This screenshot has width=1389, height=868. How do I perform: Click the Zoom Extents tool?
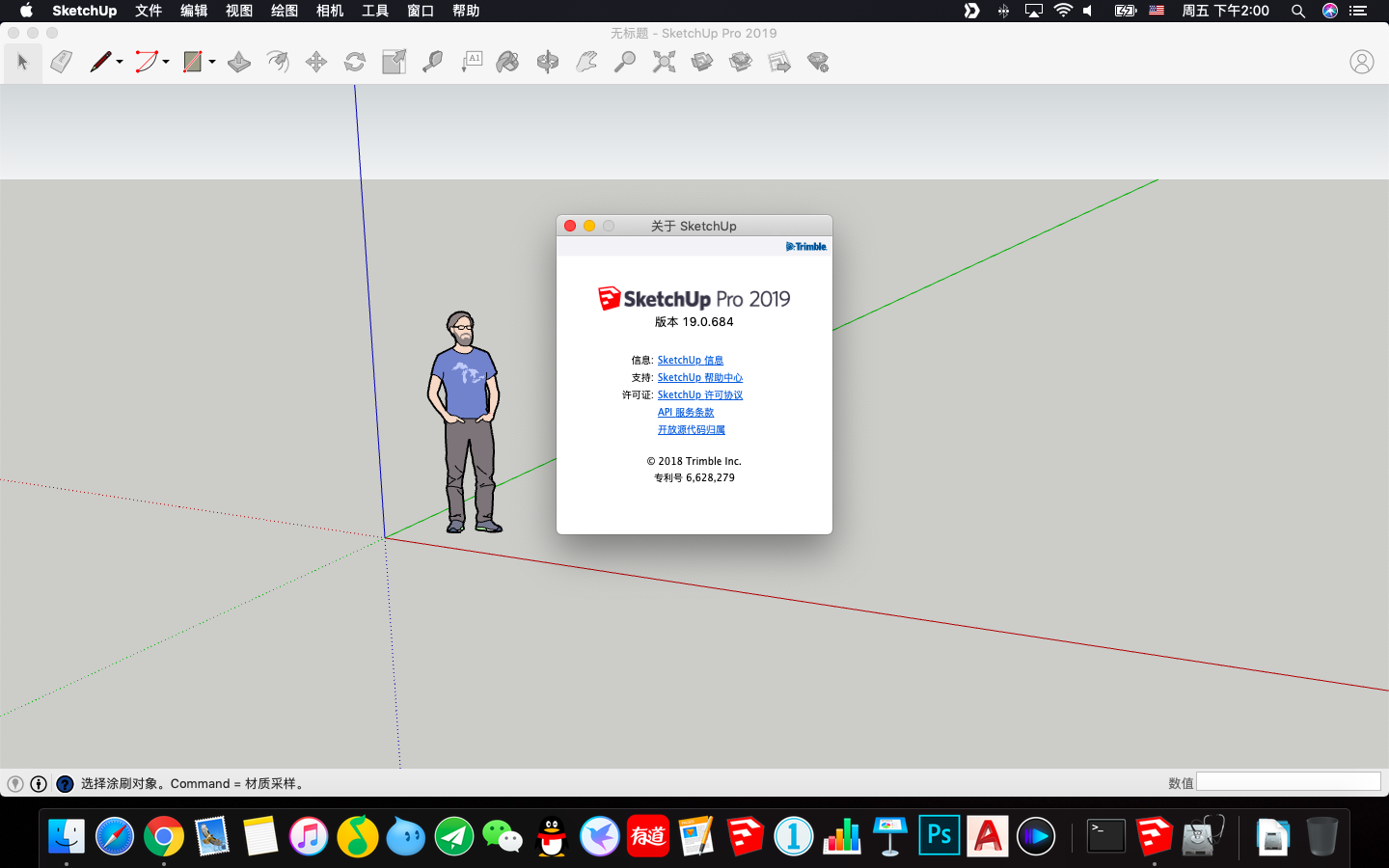point(664,63)
